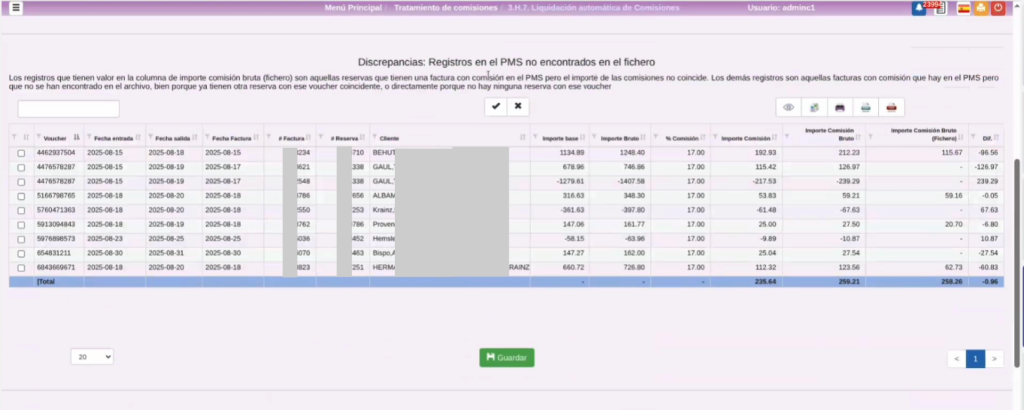Open the filter on the Voucher column
This screenshot has width=1024, height=410.
point(38,137)
